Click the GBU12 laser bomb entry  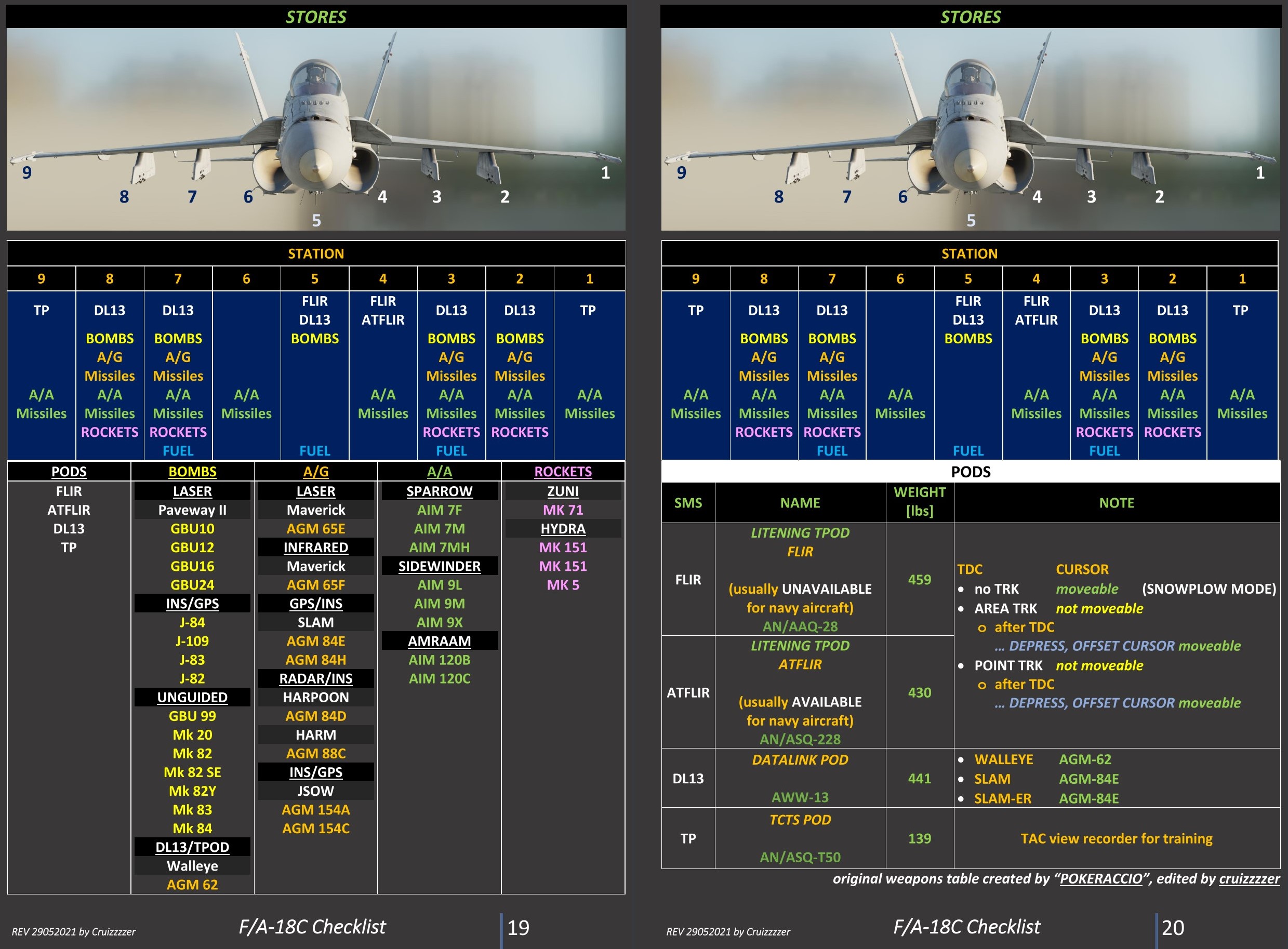(192, 547)
